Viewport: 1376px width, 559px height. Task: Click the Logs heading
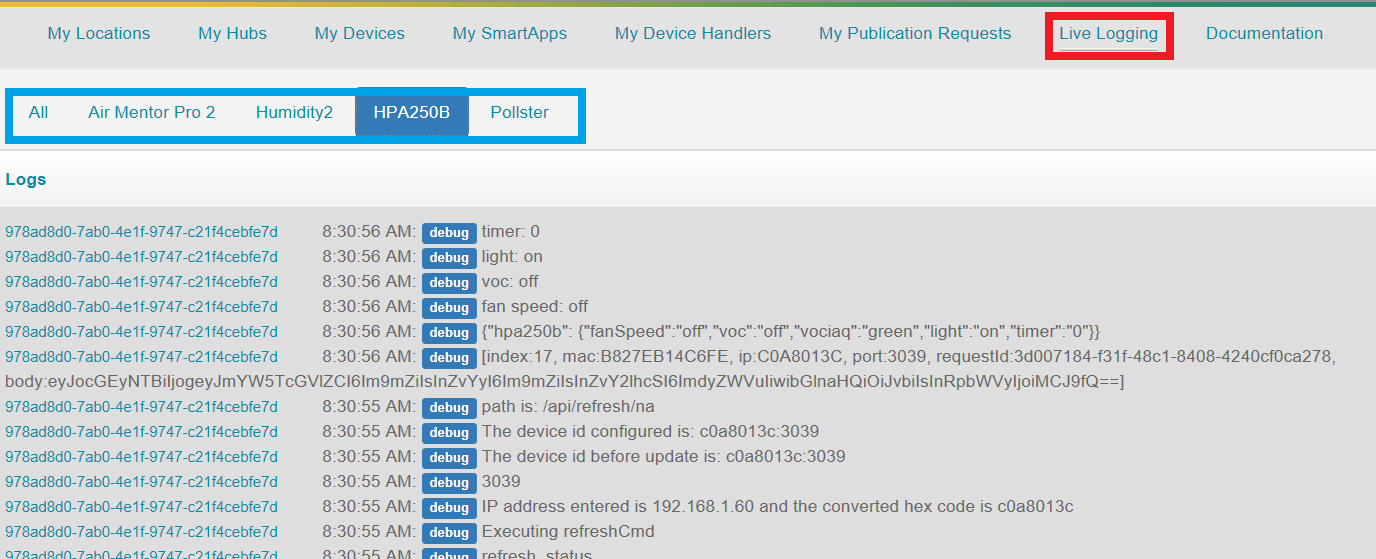tap(26, 180)
